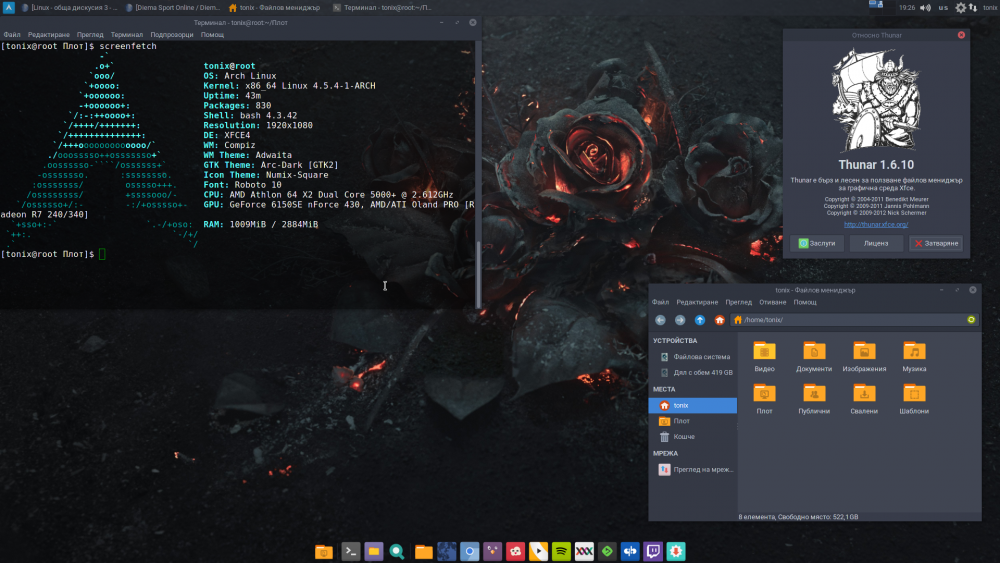Switch keyboard layout indicator 'us'
The height and width of the screenshot is (563, 1000).
943,8
